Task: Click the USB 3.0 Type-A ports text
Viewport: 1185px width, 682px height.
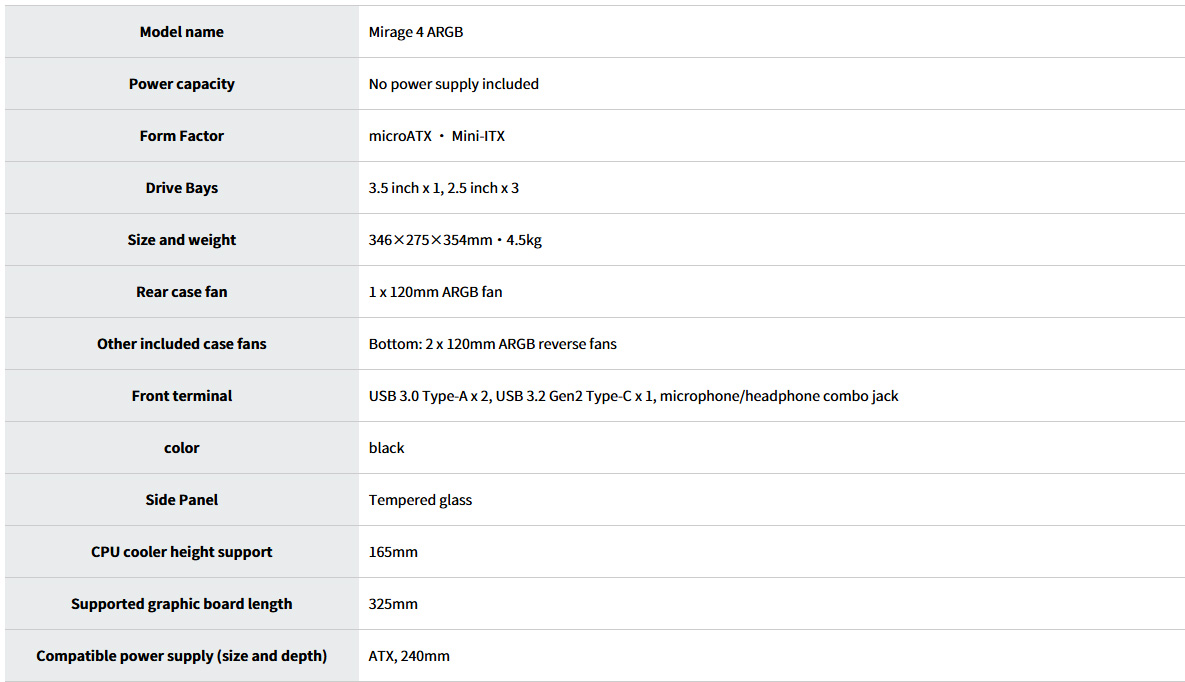Action: pyautogui.click(x=429, y=395)
